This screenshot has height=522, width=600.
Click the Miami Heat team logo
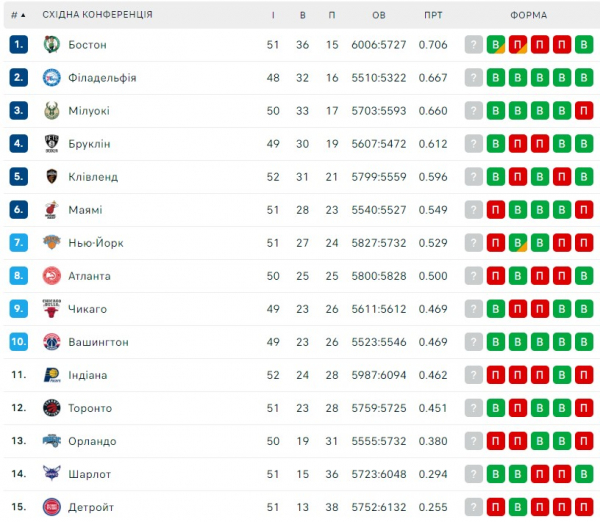52,210
